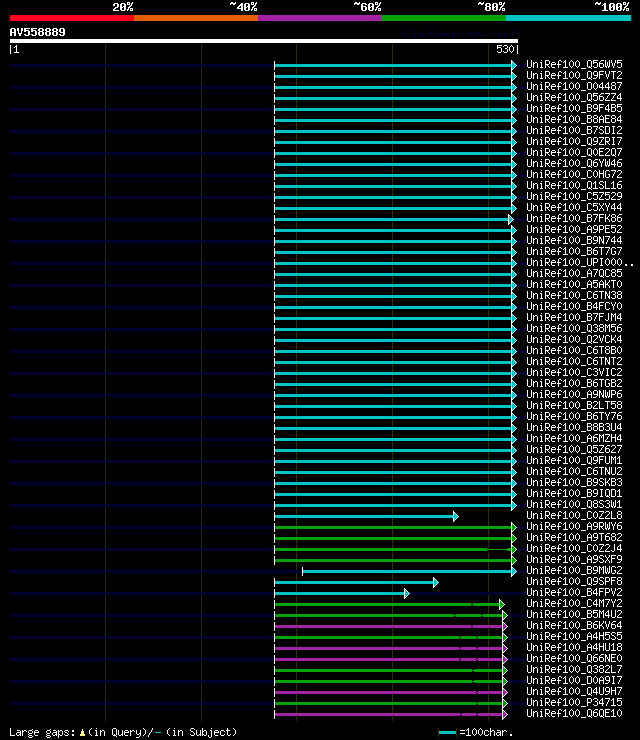
Task: Select UniRef100_Q0E2Q7 hit name
Action: (x=574, y=152)
